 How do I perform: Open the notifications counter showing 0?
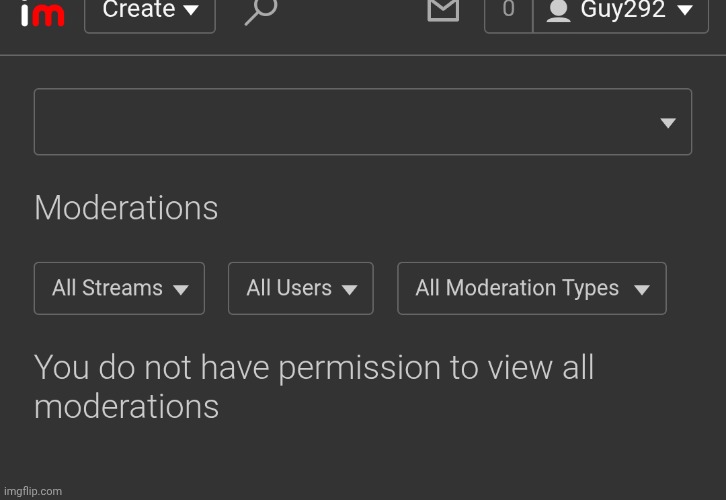coord(508,11)
